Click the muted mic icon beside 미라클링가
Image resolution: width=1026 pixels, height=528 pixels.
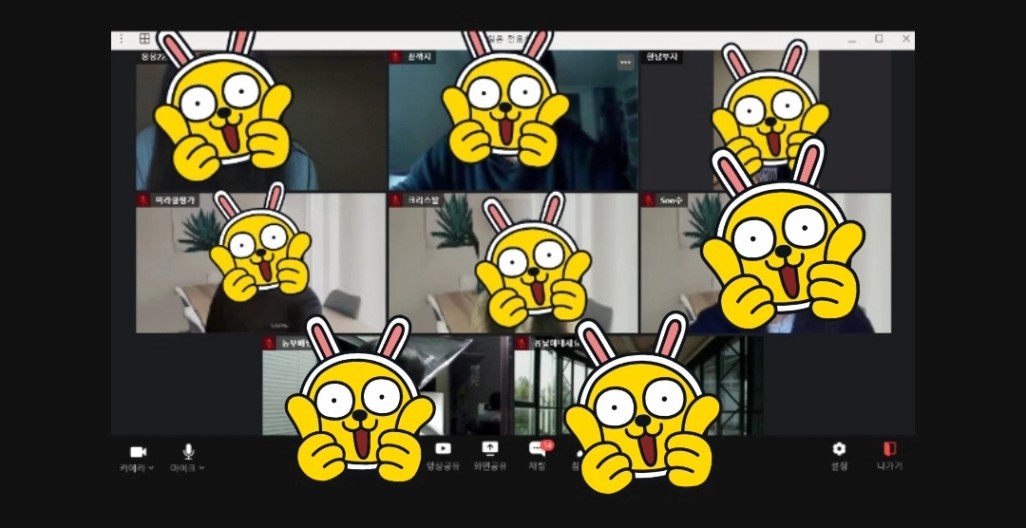[143, 200]
